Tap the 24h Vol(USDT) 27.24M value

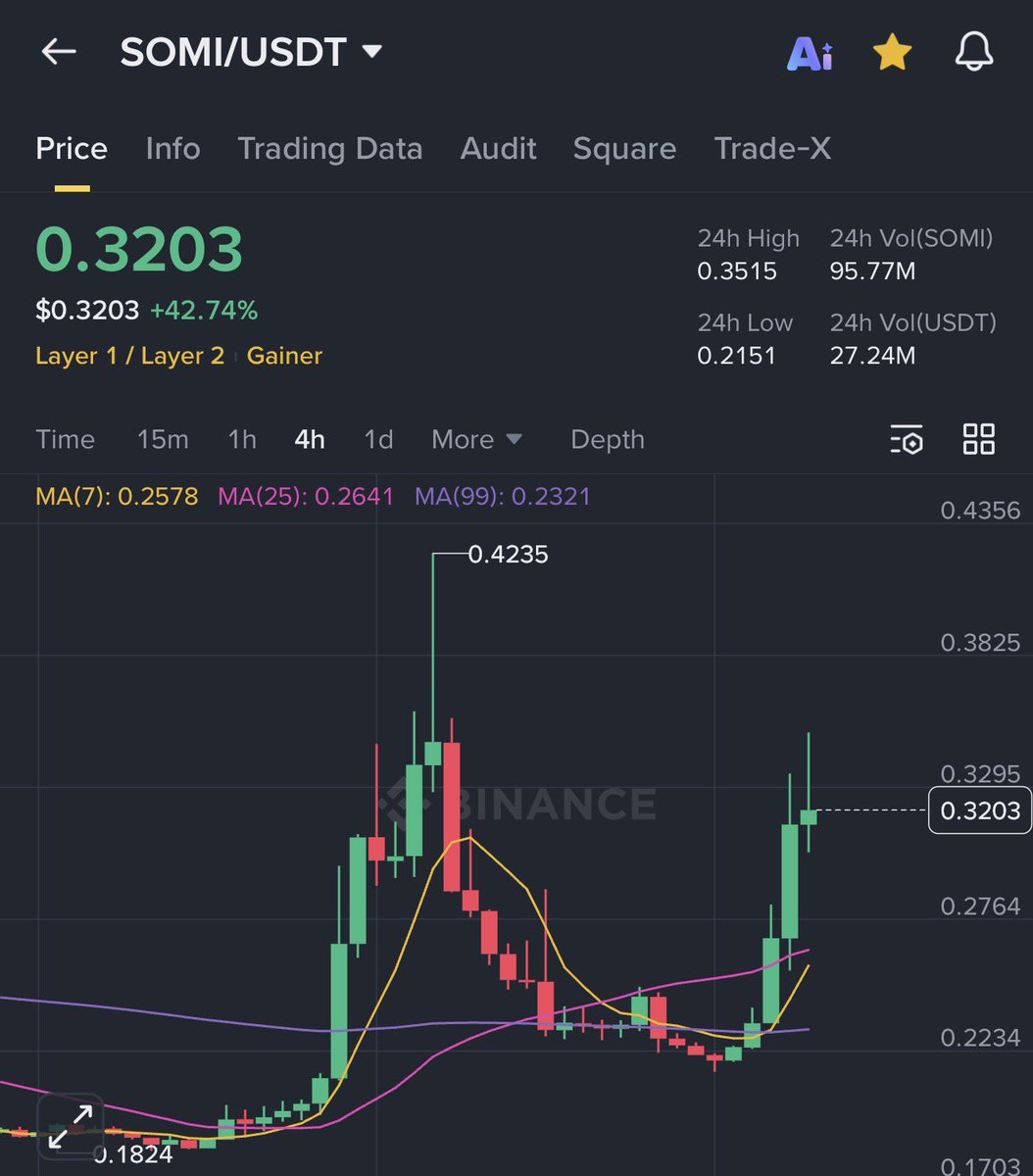pyautogui.click(x=872, y=356)
